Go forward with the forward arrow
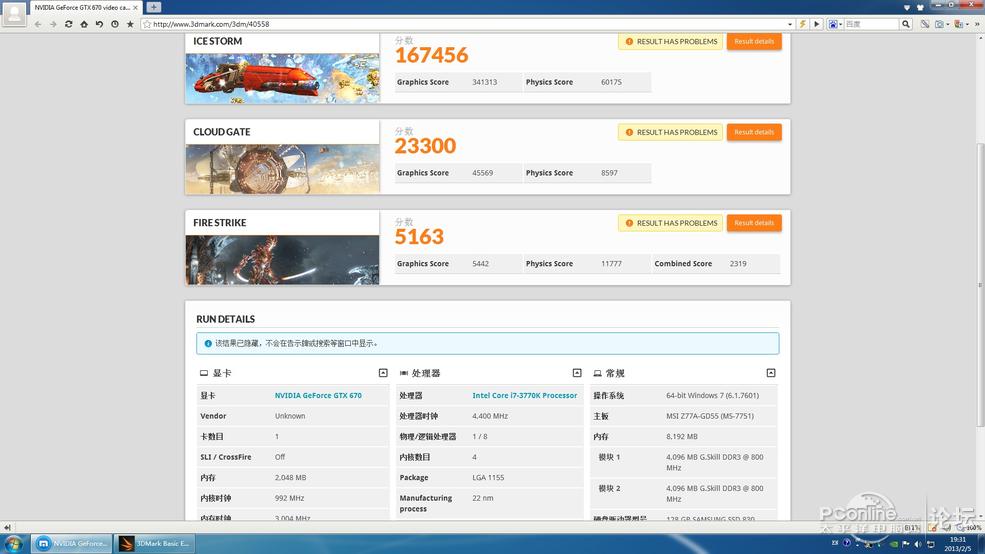The image size is (985, 554). (53, 24)
